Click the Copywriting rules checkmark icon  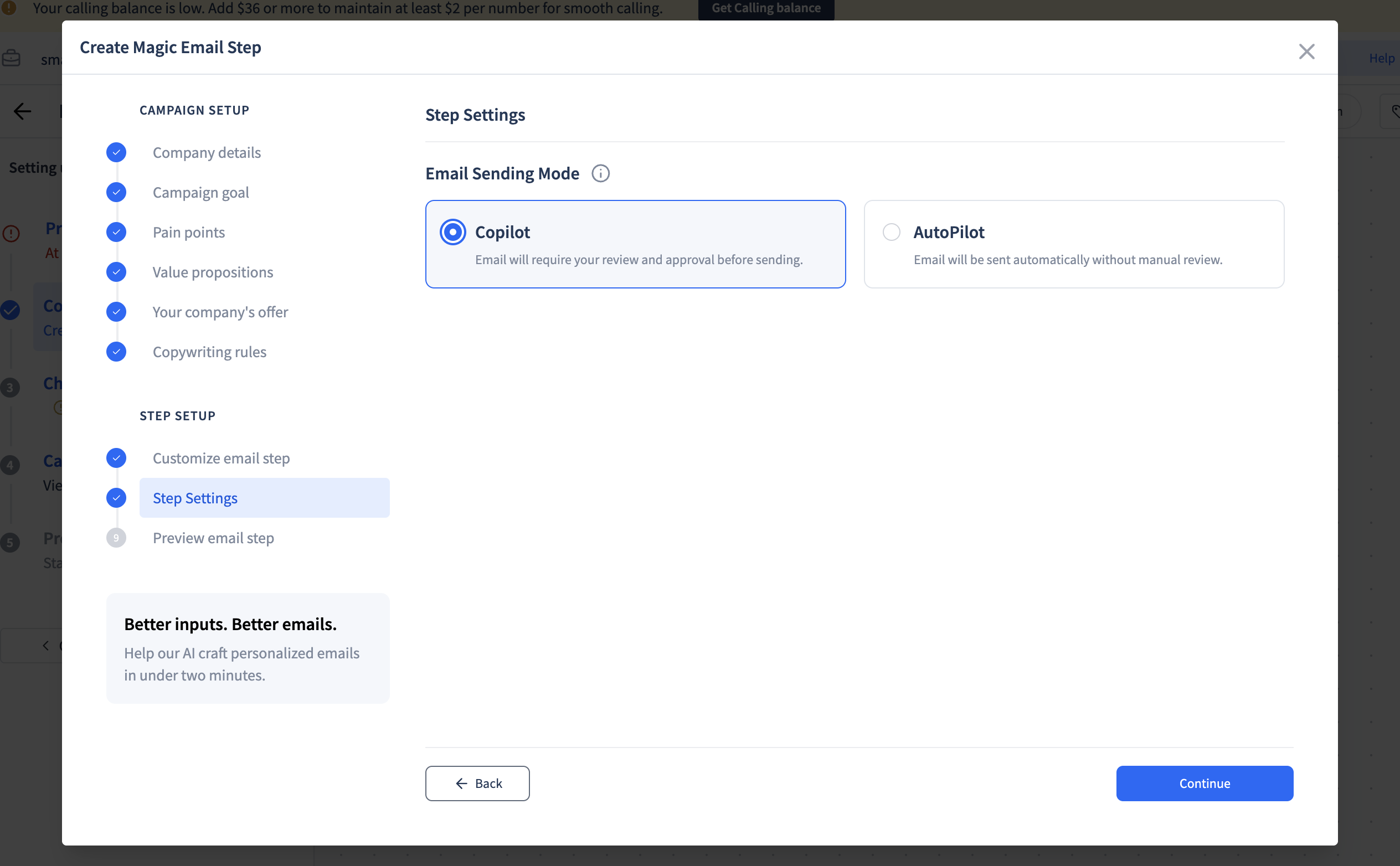pos(116,352)
